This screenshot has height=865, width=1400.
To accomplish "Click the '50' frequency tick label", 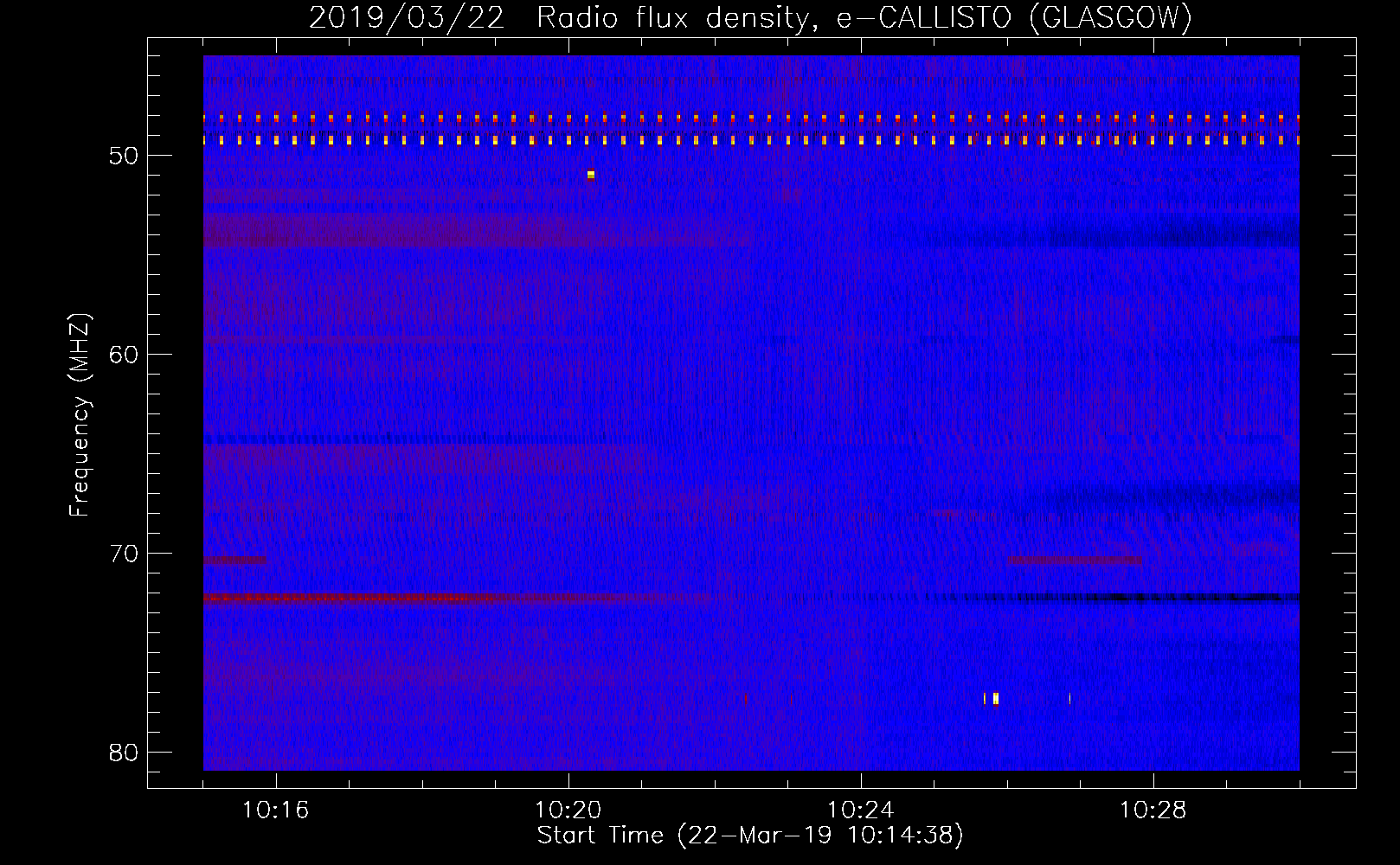I will click(125, 156).
